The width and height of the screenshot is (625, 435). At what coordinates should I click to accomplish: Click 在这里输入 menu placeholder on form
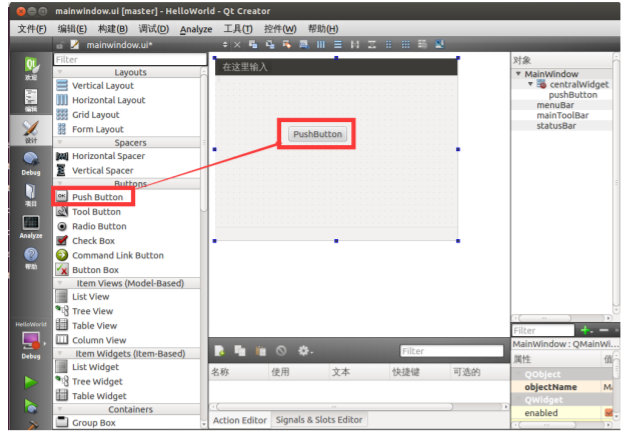click(x=244, y=67)
